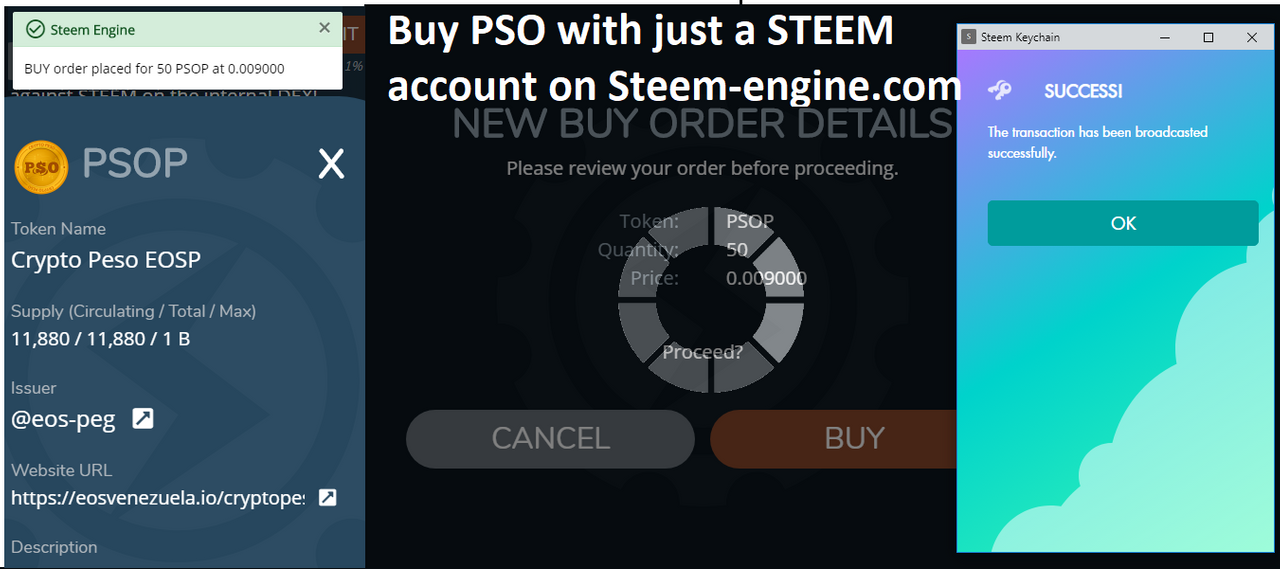Image resolution: width=1280 pixels, height=569 pixels.
Task: Click the BUY order placed notification message
Action: coord(154,69)
